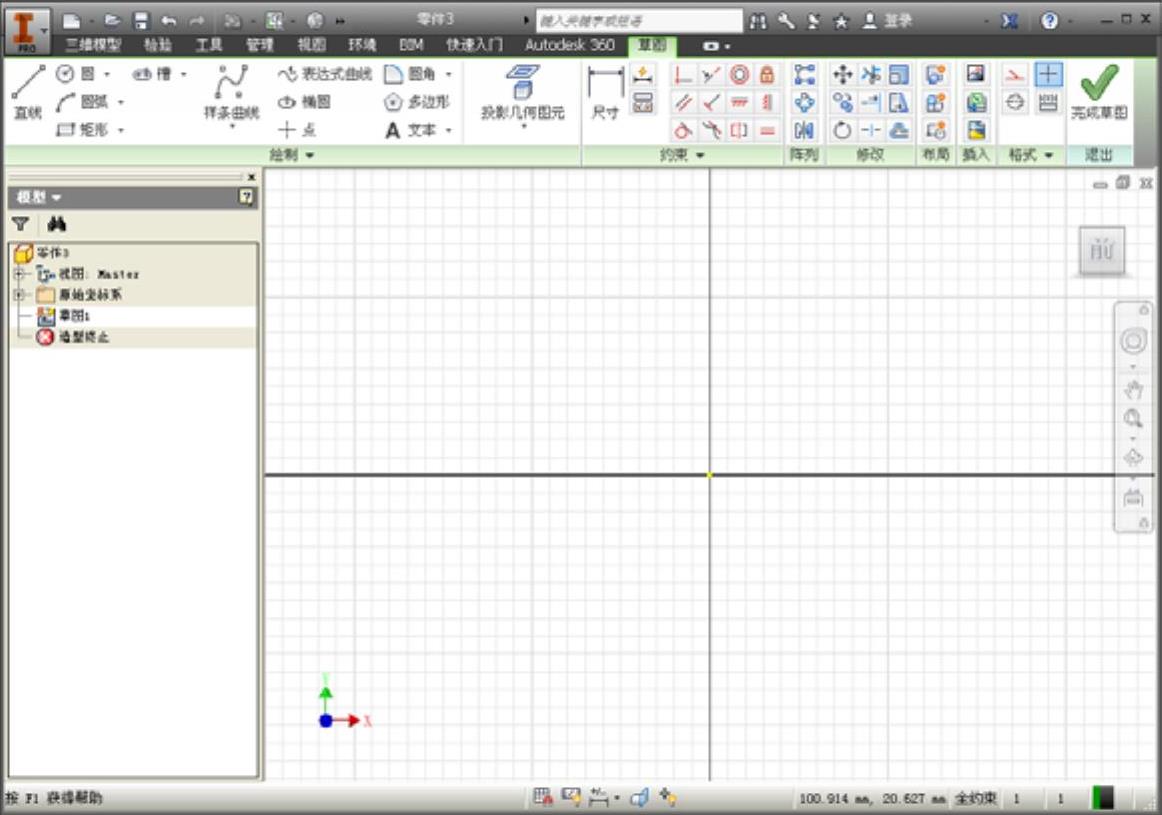
Task: Click the ViewCube front (前) face
Action: [x=1101, y=250]
